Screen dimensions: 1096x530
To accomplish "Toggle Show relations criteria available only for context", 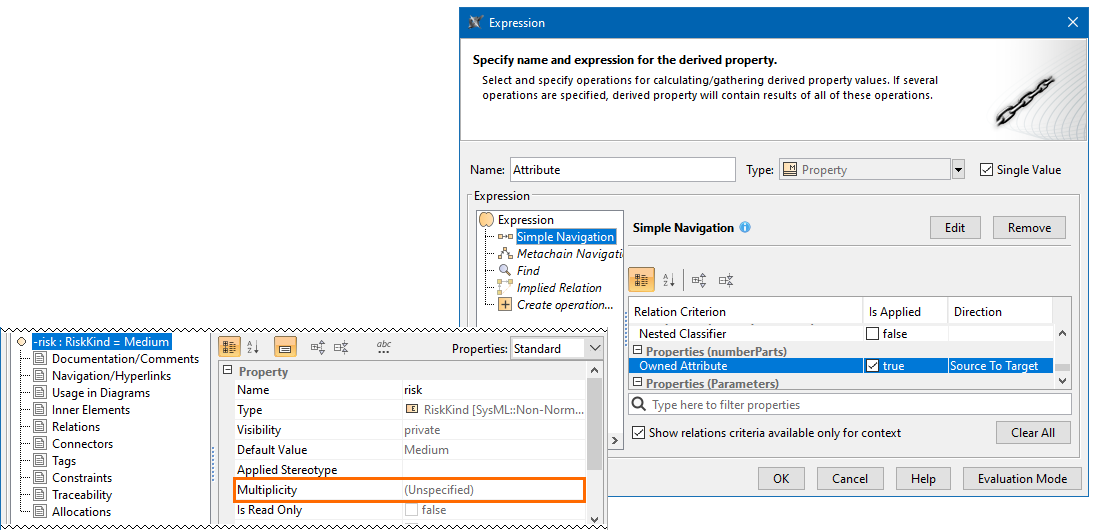I will (638, 433).
